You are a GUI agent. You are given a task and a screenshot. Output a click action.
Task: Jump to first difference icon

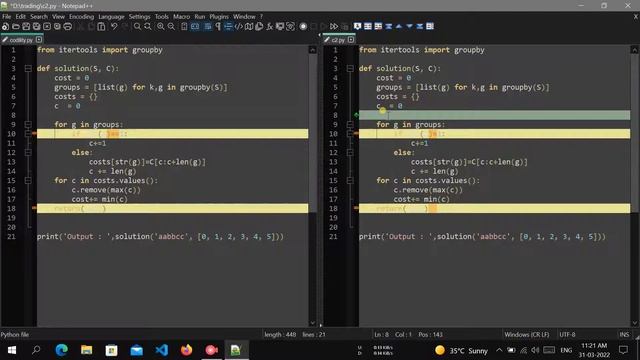(x=389, y=27)
